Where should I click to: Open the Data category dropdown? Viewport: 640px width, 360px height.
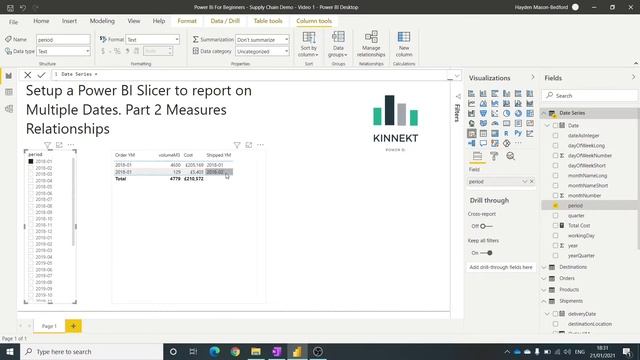point(262,51)
